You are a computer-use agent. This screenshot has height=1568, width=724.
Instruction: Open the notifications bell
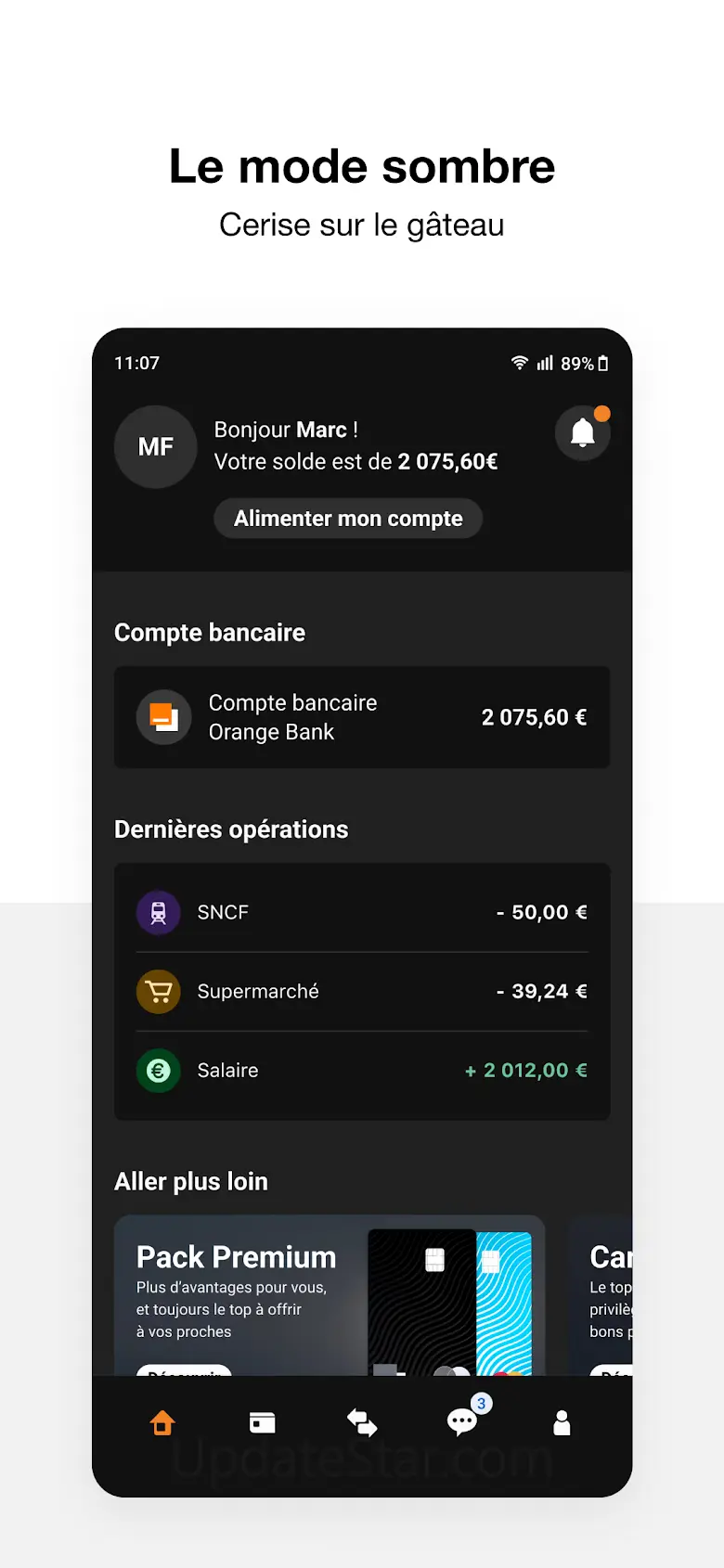(x=582, y=432)
